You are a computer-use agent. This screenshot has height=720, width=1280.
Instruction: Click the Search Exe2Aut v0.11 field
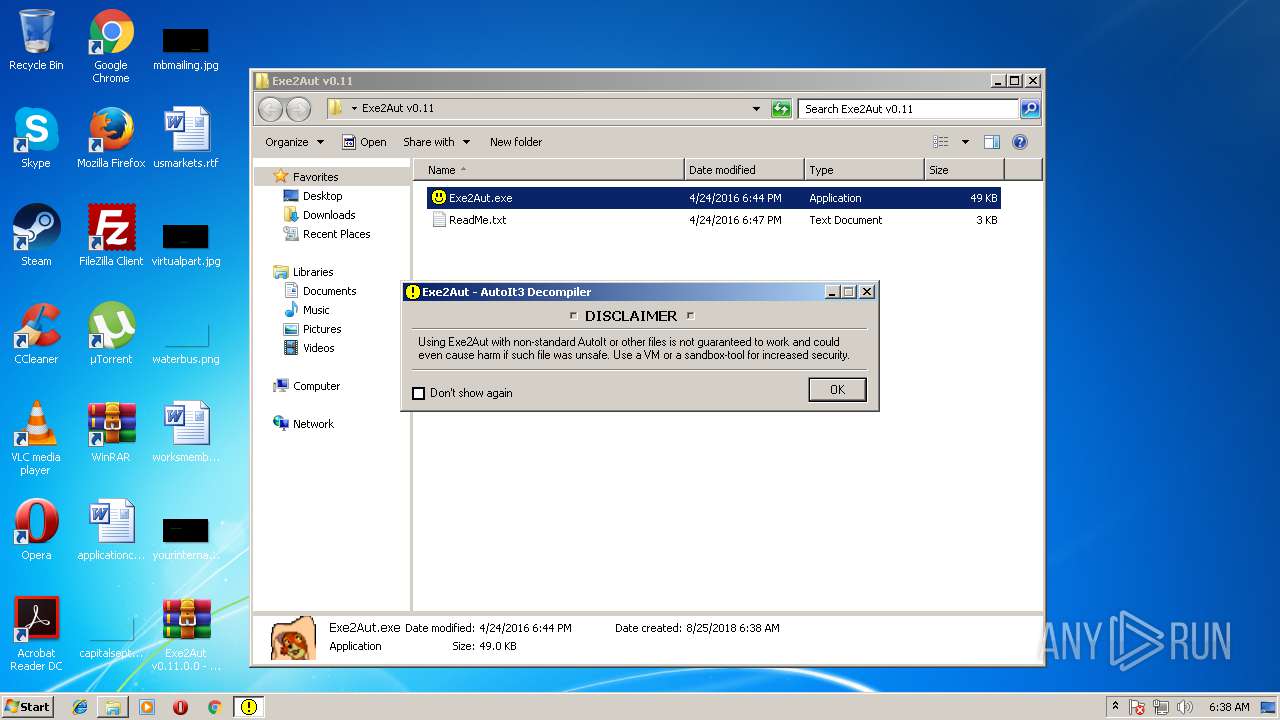(908, 109)
